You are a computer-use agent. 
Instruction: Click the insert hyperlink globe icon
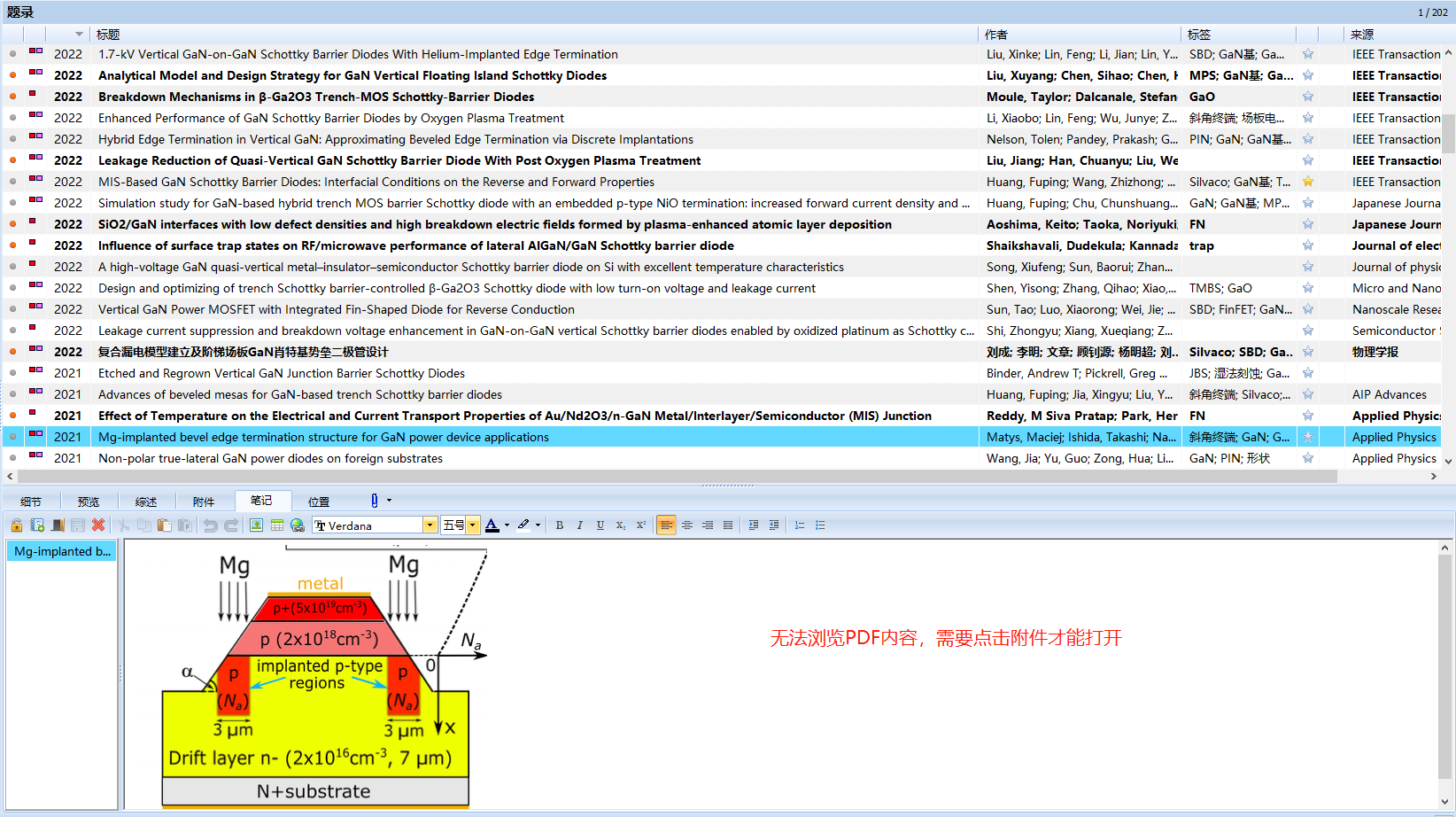tap(298, 525)
